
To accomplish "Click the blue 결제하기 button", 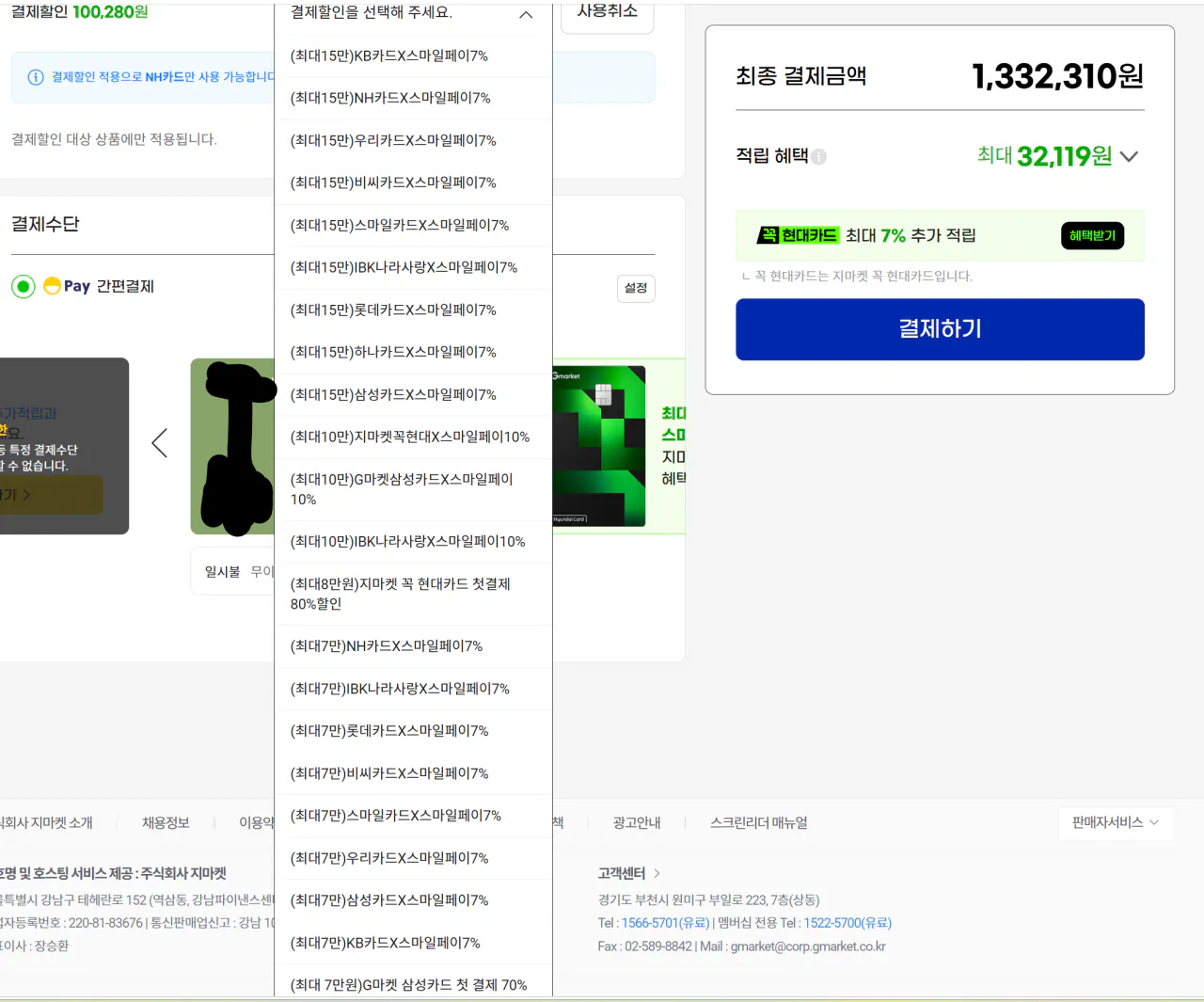I will (940, 329).
